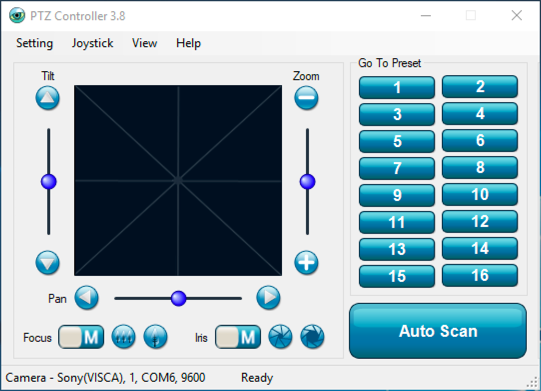Screen dimensions: 541x391
Task: Click the Pan left arrow button
Action: [87, 297]
